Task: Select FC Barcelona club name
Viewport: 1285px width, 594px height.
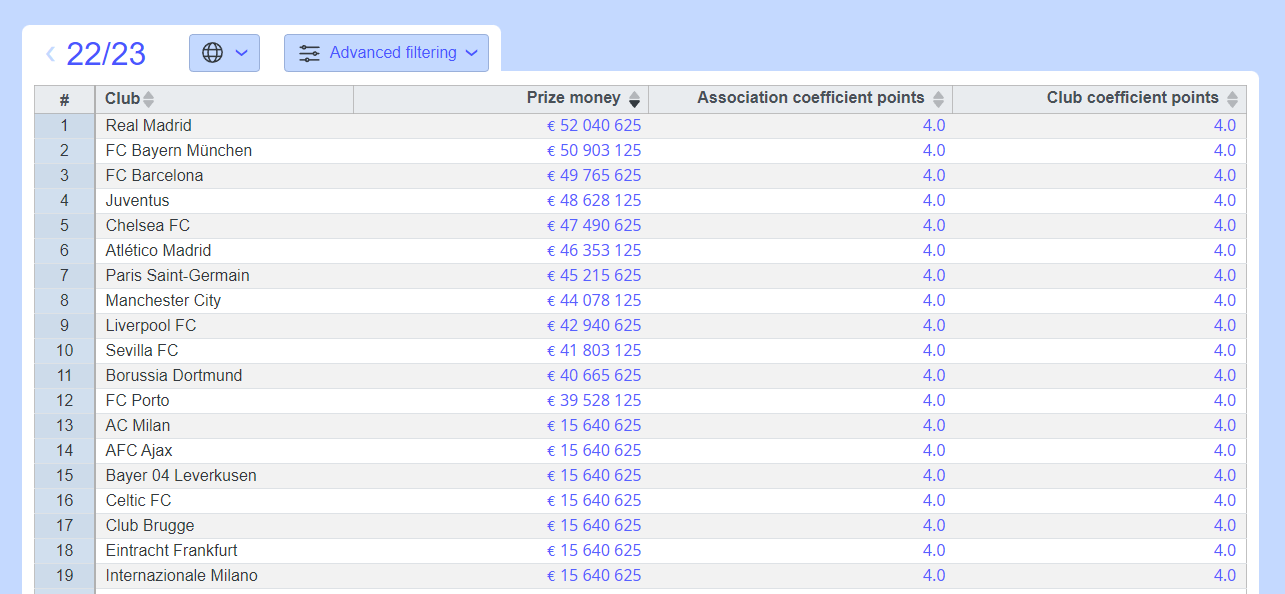Action: 154,176
